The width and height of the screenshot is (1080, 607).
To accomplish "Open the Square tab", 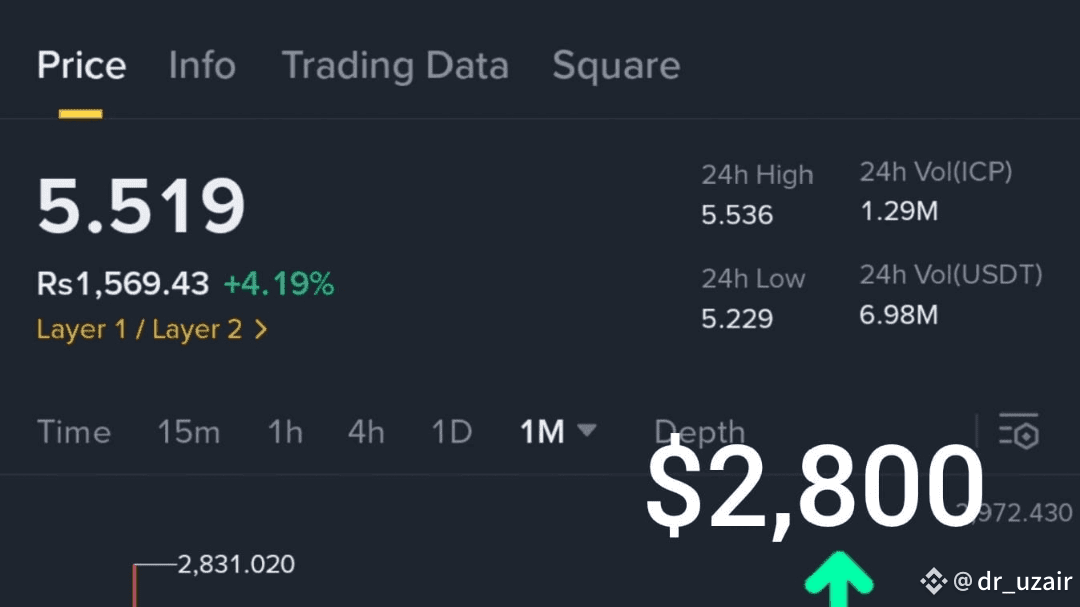I will (616, 66).
